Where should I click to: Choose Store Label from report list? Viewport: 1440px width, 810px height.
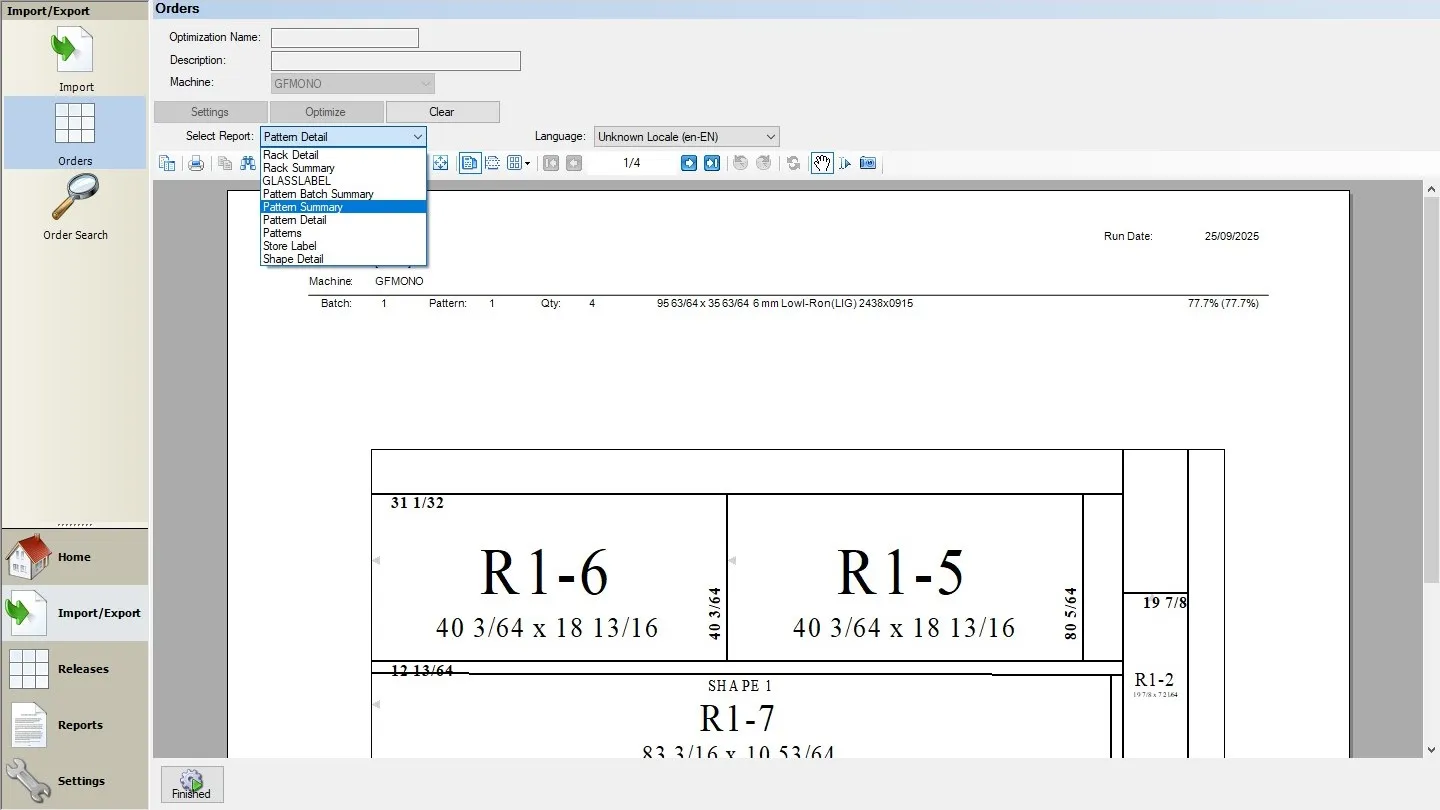coord(344,246)
